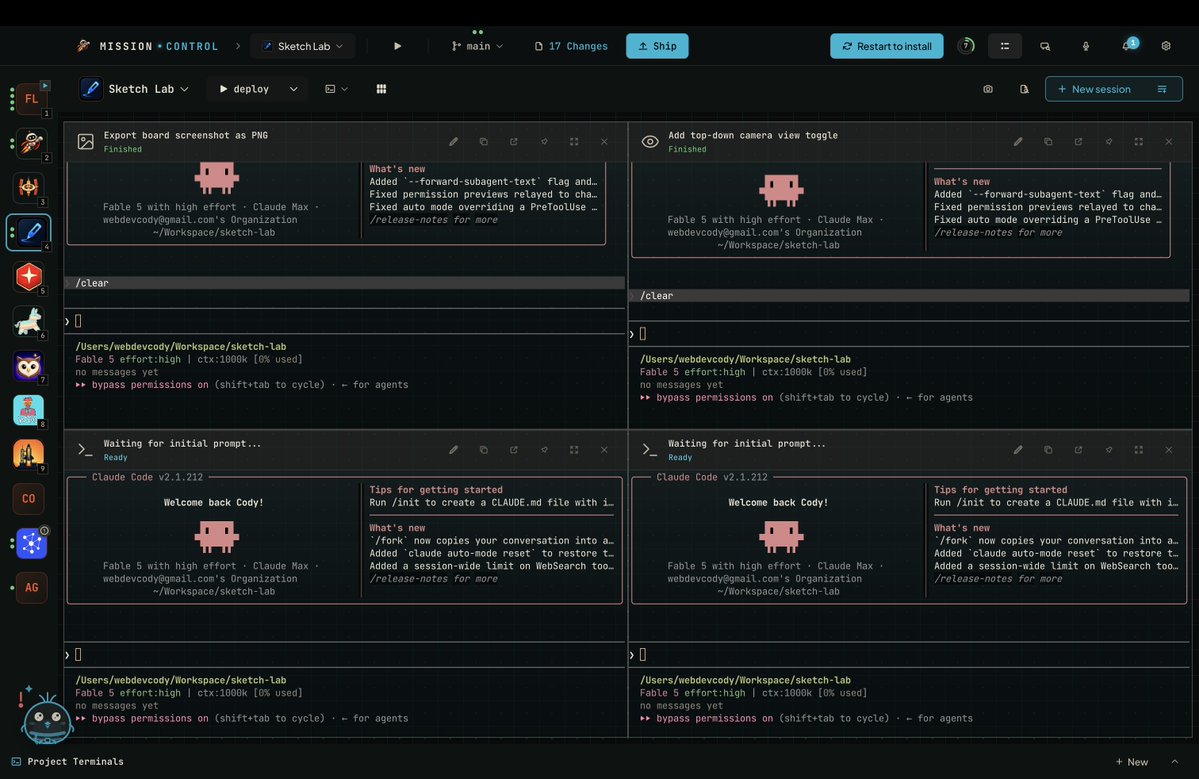Maximize the Add top-down camera view panel
This screenshot has width=1199, height=779.
coord(1139,141)
